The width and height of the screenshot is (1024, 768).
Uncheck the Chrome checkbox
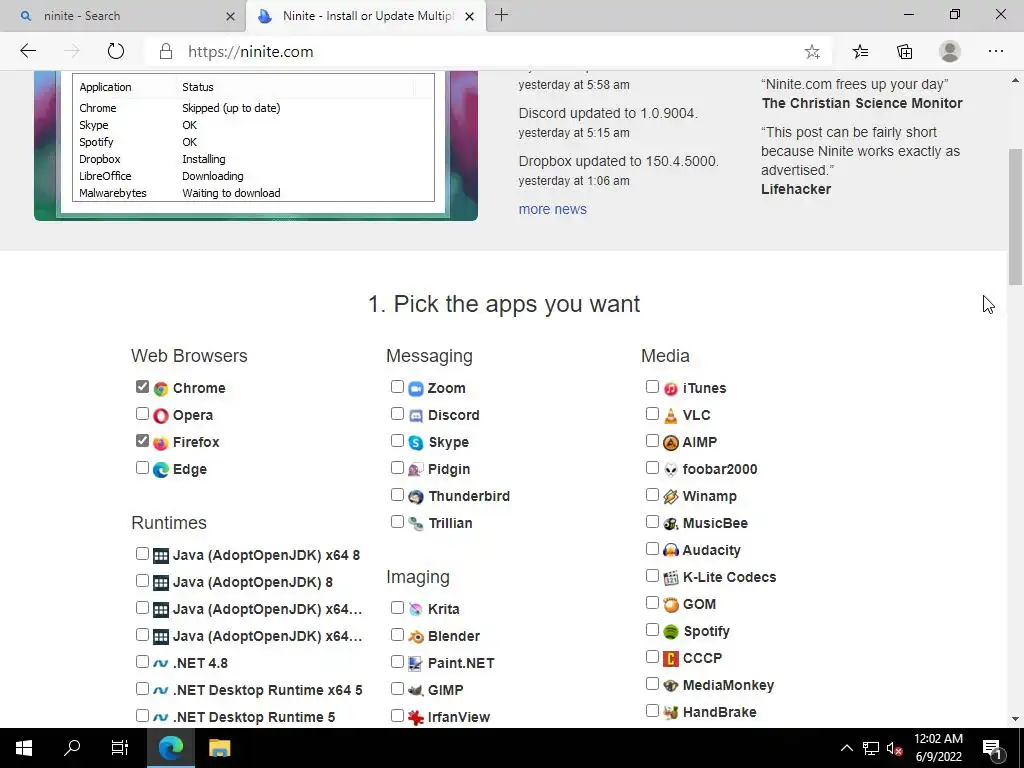point(142,387)
